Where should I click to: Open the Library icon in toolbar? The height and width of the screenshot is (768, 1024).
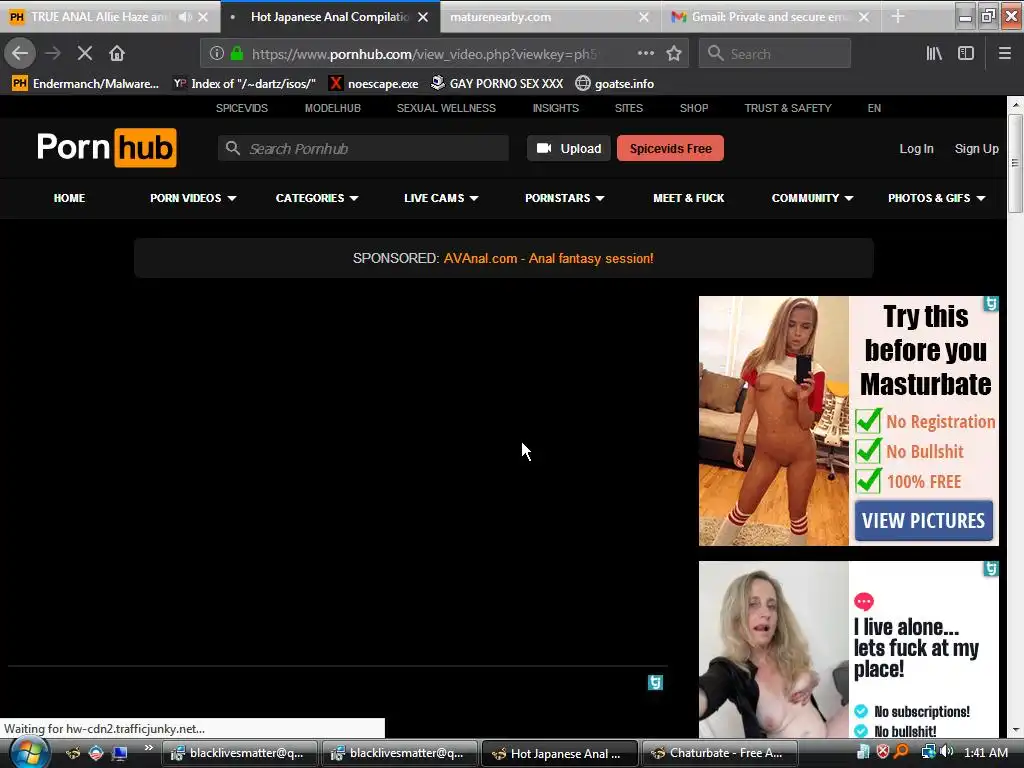point(934,54)
